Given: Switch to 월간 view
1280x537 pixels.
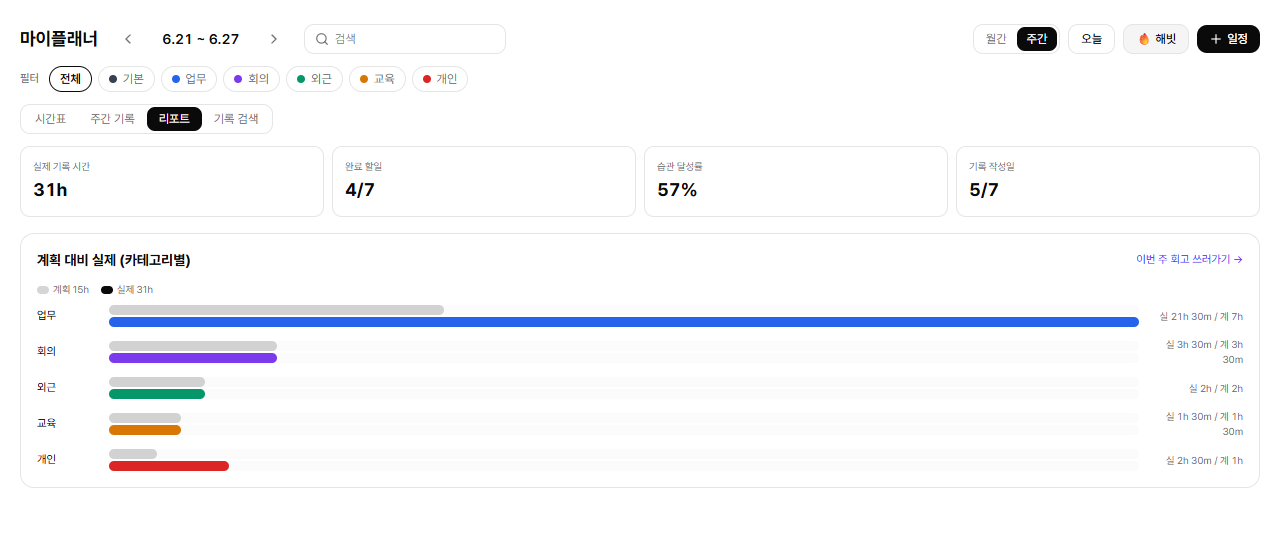Looking at the screenshot, I should click(996, 39).
